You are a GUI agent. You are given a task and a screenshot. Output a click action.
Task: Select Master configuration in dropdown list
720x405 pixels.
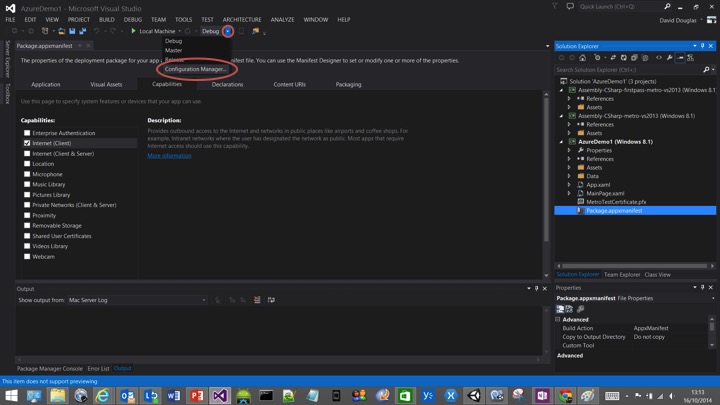tap(174, 50)
